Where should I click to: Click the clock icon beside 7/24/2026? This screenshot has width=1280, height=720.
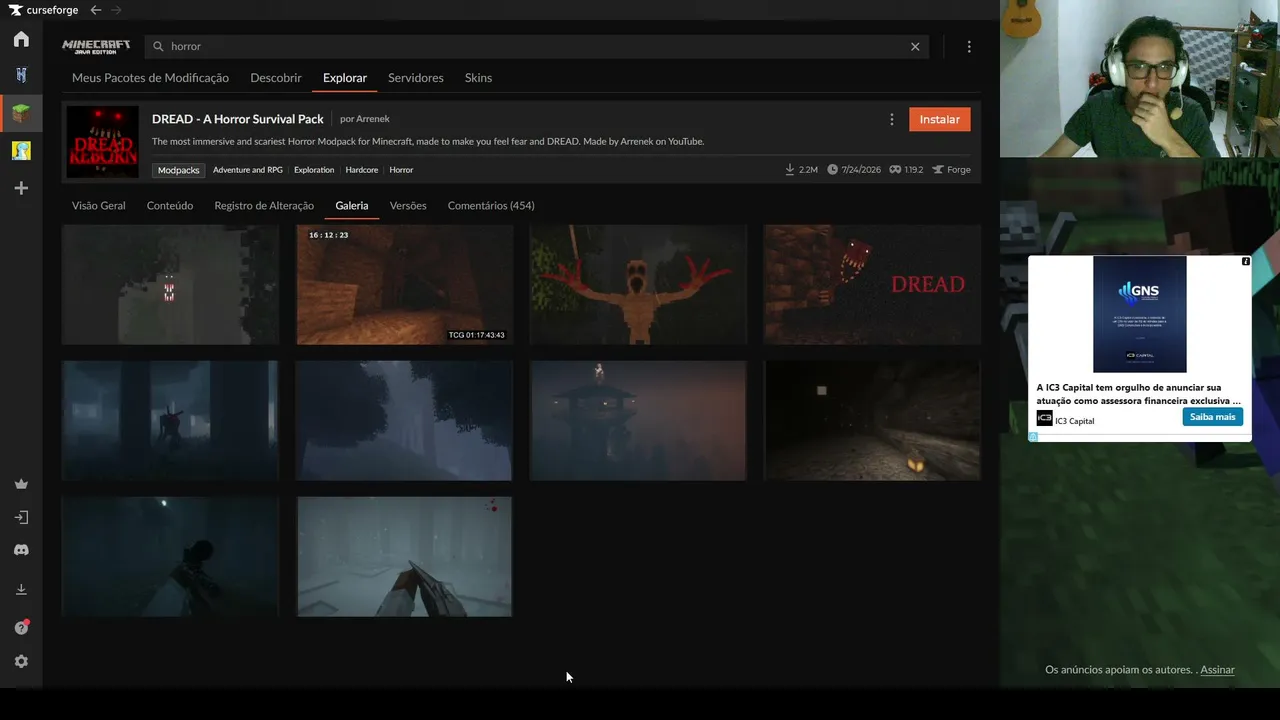click(832, 170)
